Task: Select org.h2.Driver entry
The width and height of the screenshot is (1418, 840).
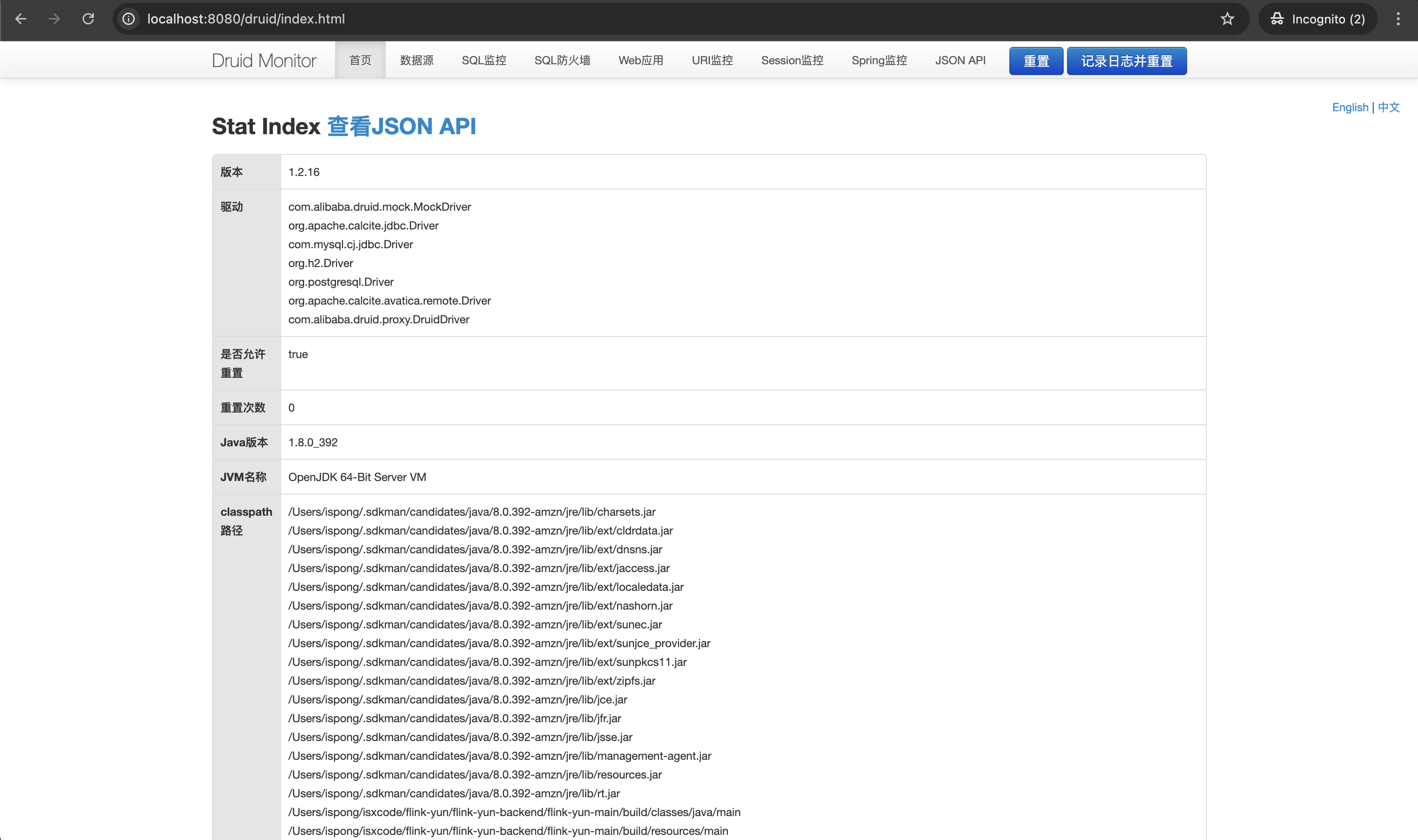Action: 321,263
